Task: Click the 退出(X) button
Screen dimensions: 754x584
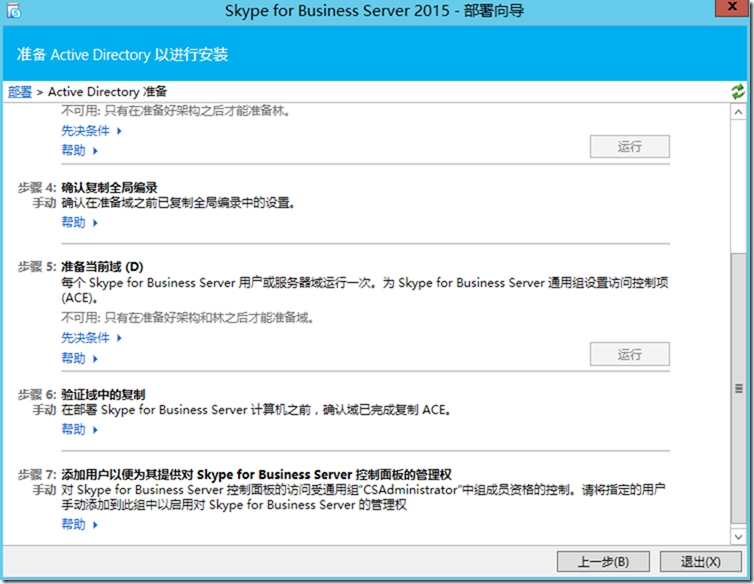Action: [x=701, y=561]
